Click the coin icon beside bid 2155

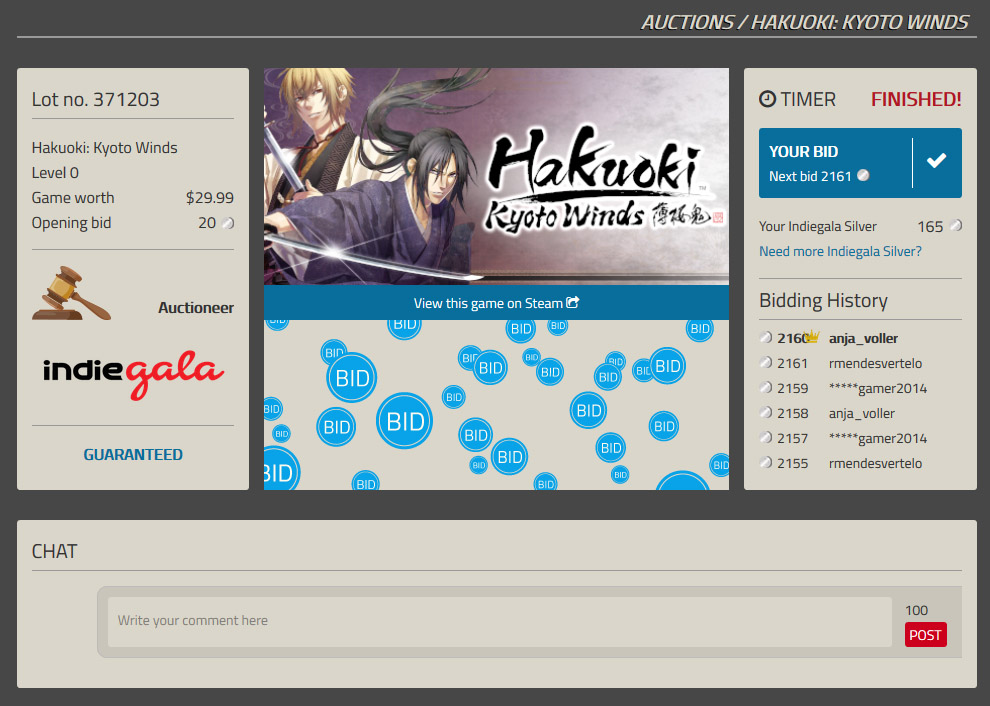coord(766,463)
